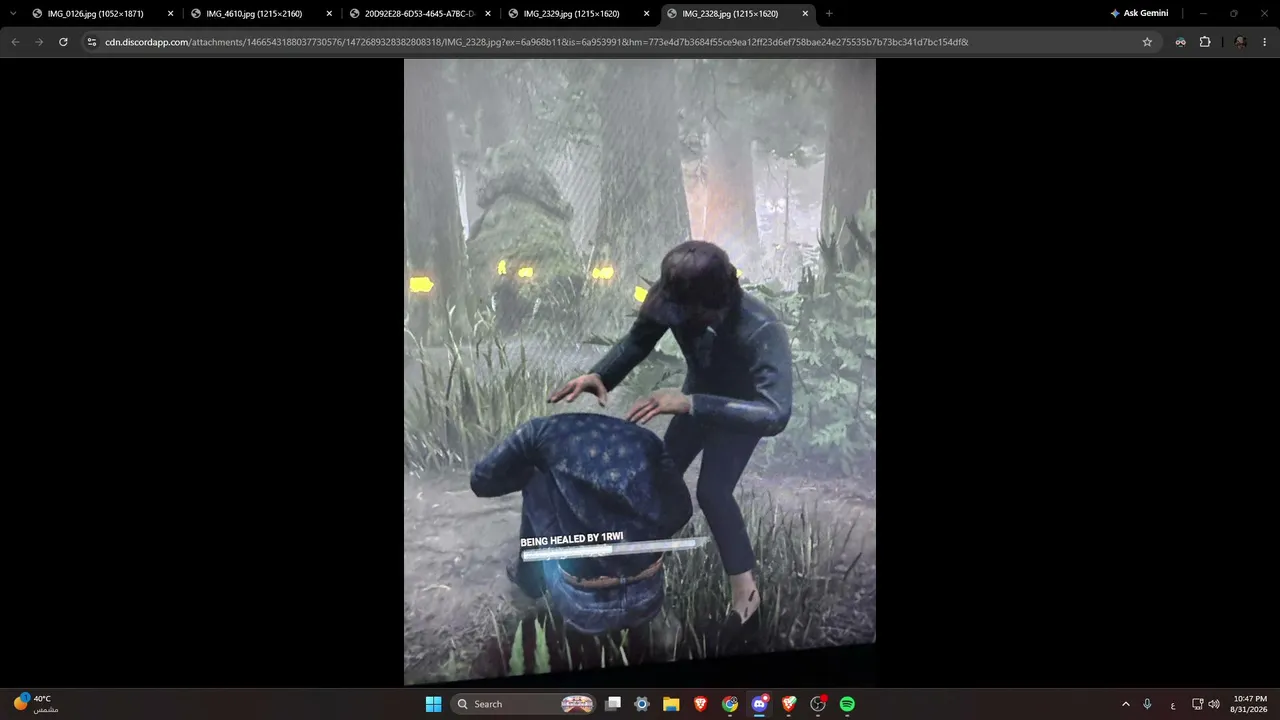Open the Settings gear app on taskbar
Viewport: 1280px width, 720px height.
pyautogui.click(x=642, y=704)
